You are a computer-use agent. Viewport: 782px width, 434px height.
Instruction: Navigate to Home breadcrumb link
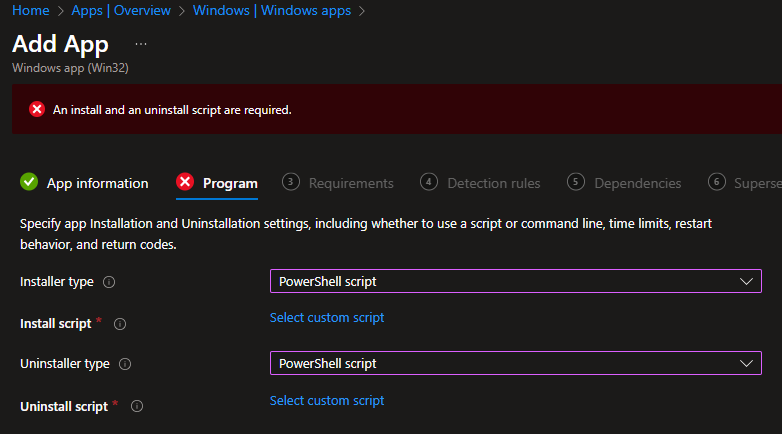coord(30,10)
